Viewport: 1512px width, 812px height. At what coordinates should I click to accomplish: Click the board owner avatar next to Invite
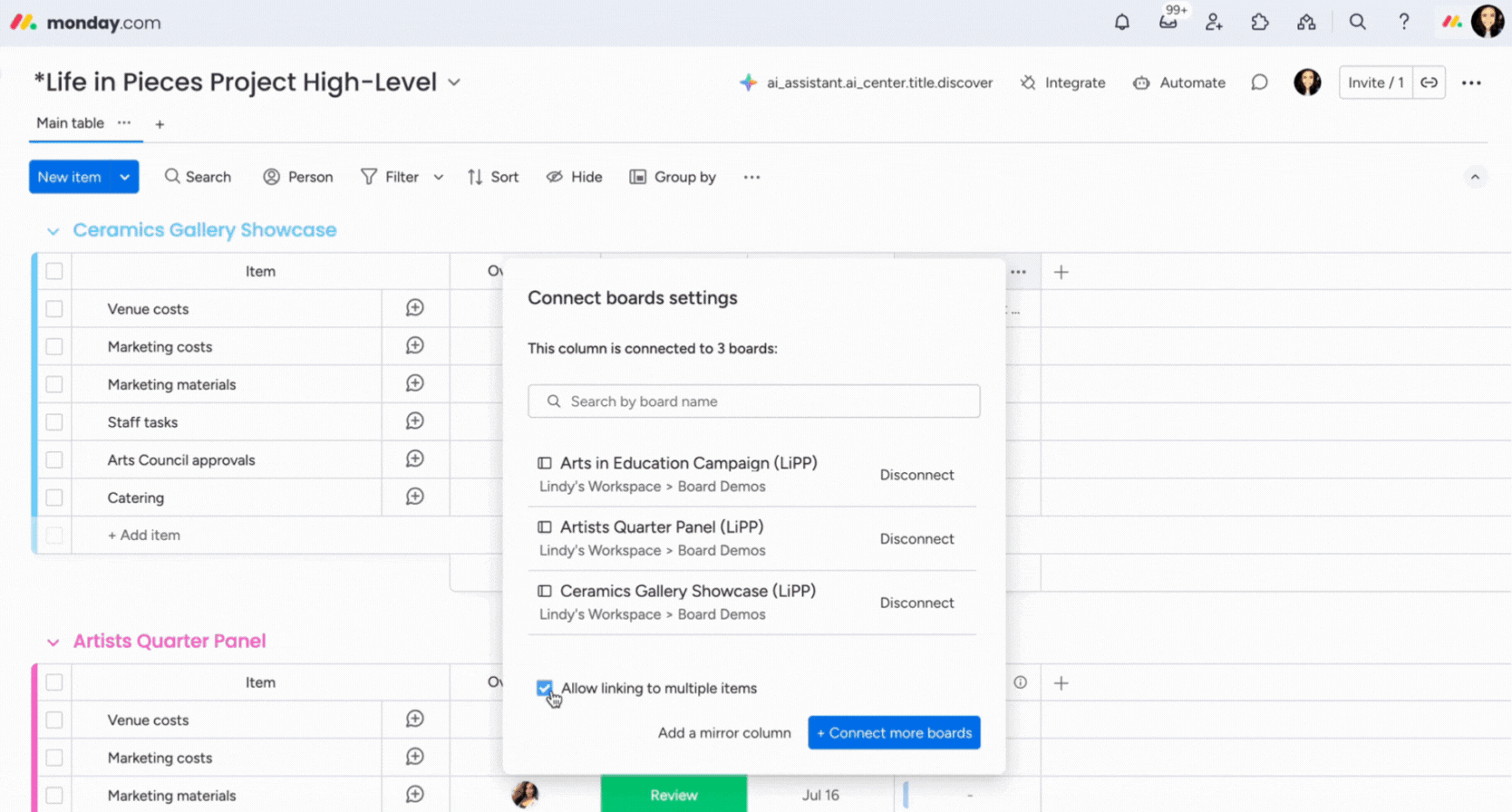pyautogui.click(x=1307, y=82)
